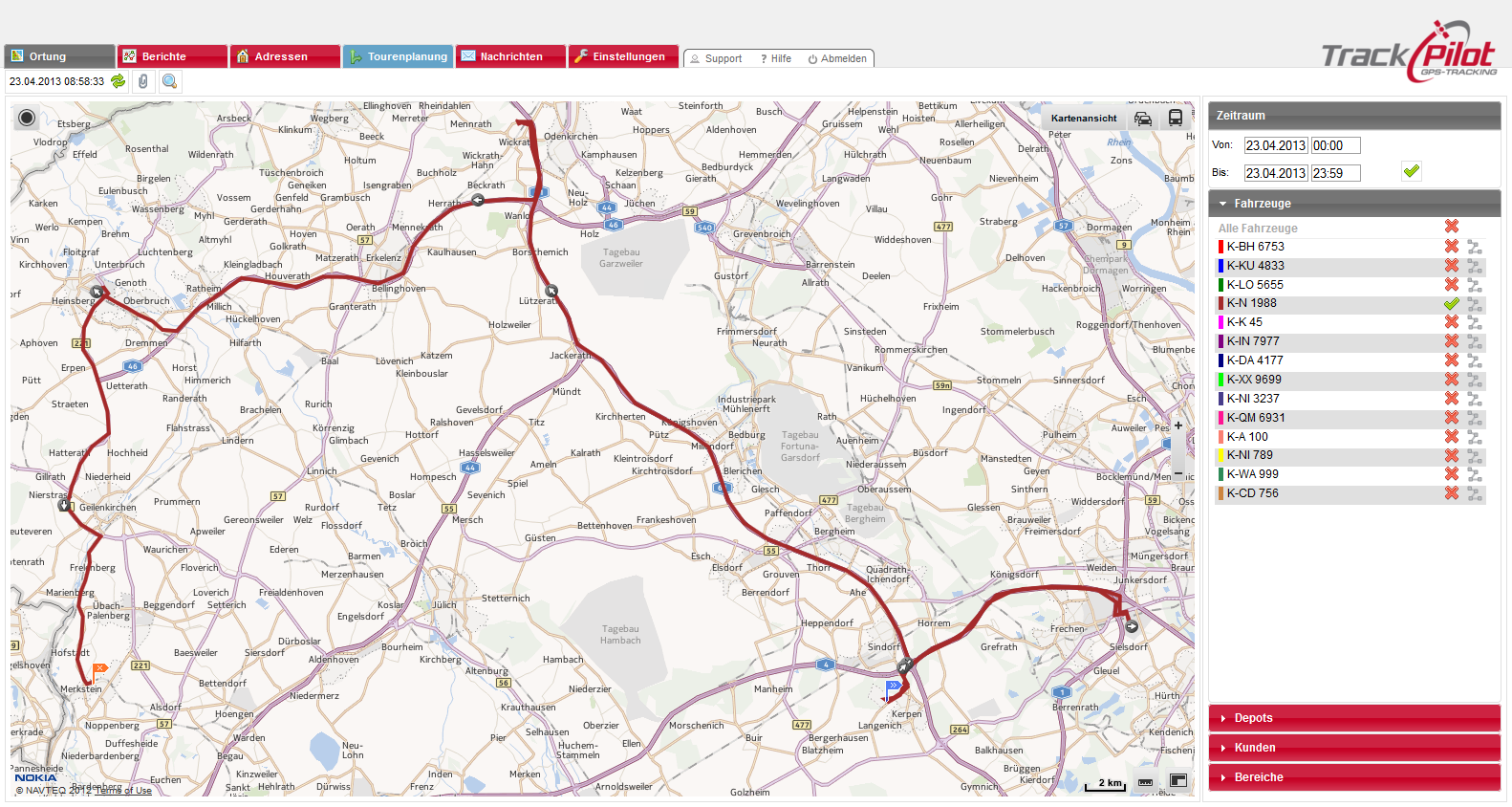Open the magnifier search tool
1512x807 pixels.
pyautogui.click(x=169, y=81)
